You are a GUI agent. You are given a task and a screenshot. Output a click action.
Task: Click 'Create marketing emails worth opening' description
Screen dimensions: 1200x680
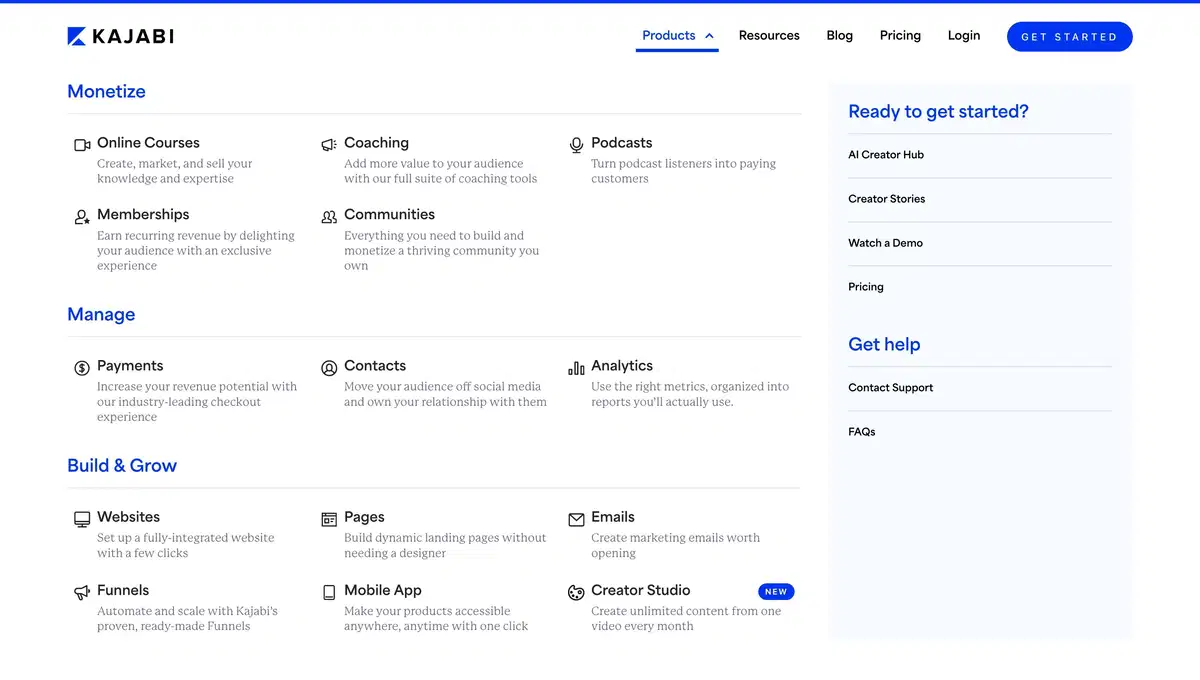click(x=675, y=545)
